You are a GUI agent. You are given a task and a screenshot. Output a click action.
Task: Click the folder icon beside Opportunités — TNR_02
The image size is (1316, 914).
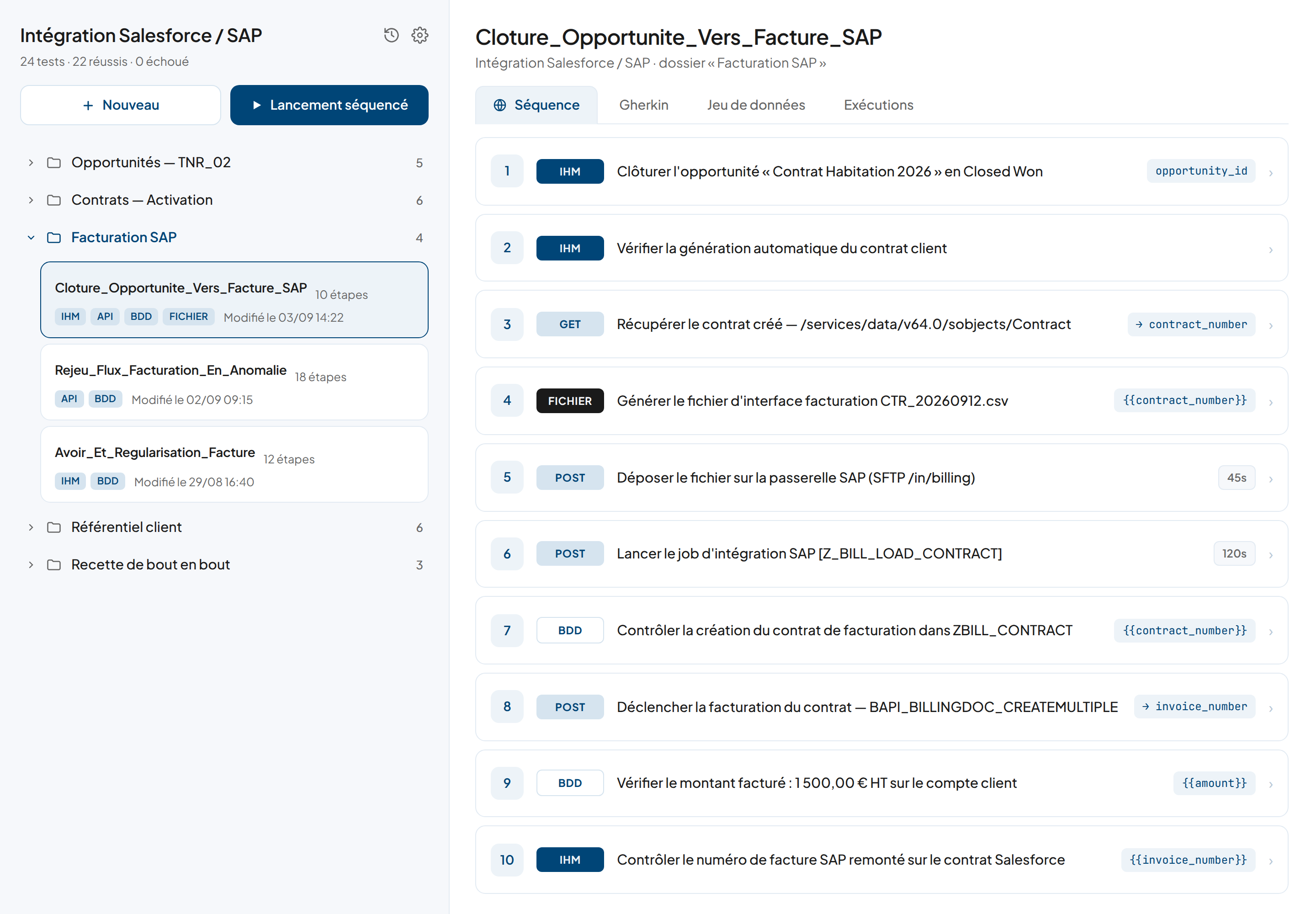pyautogui.click(x=54, y=163)
